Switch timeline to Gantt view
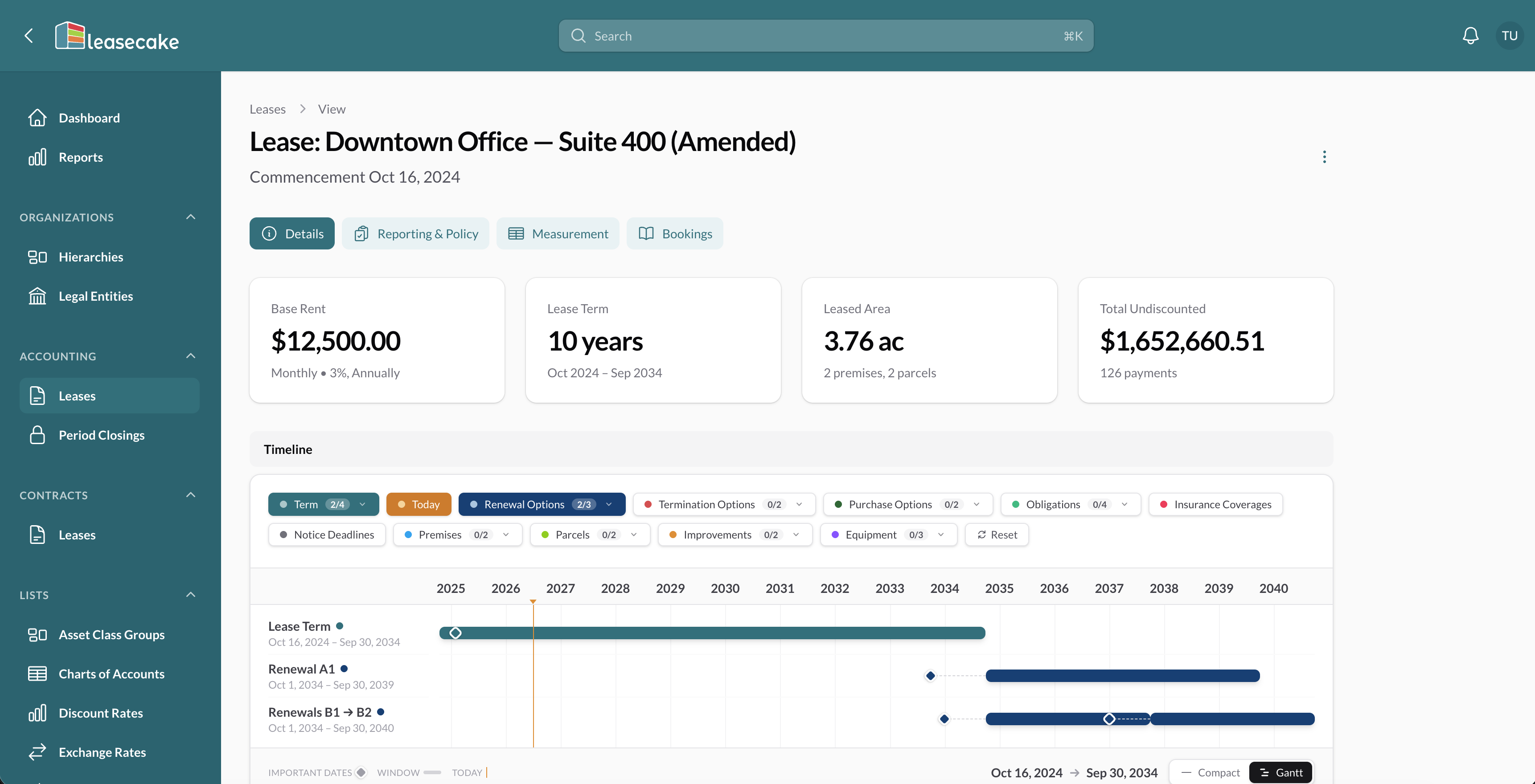 (1281, 773)
